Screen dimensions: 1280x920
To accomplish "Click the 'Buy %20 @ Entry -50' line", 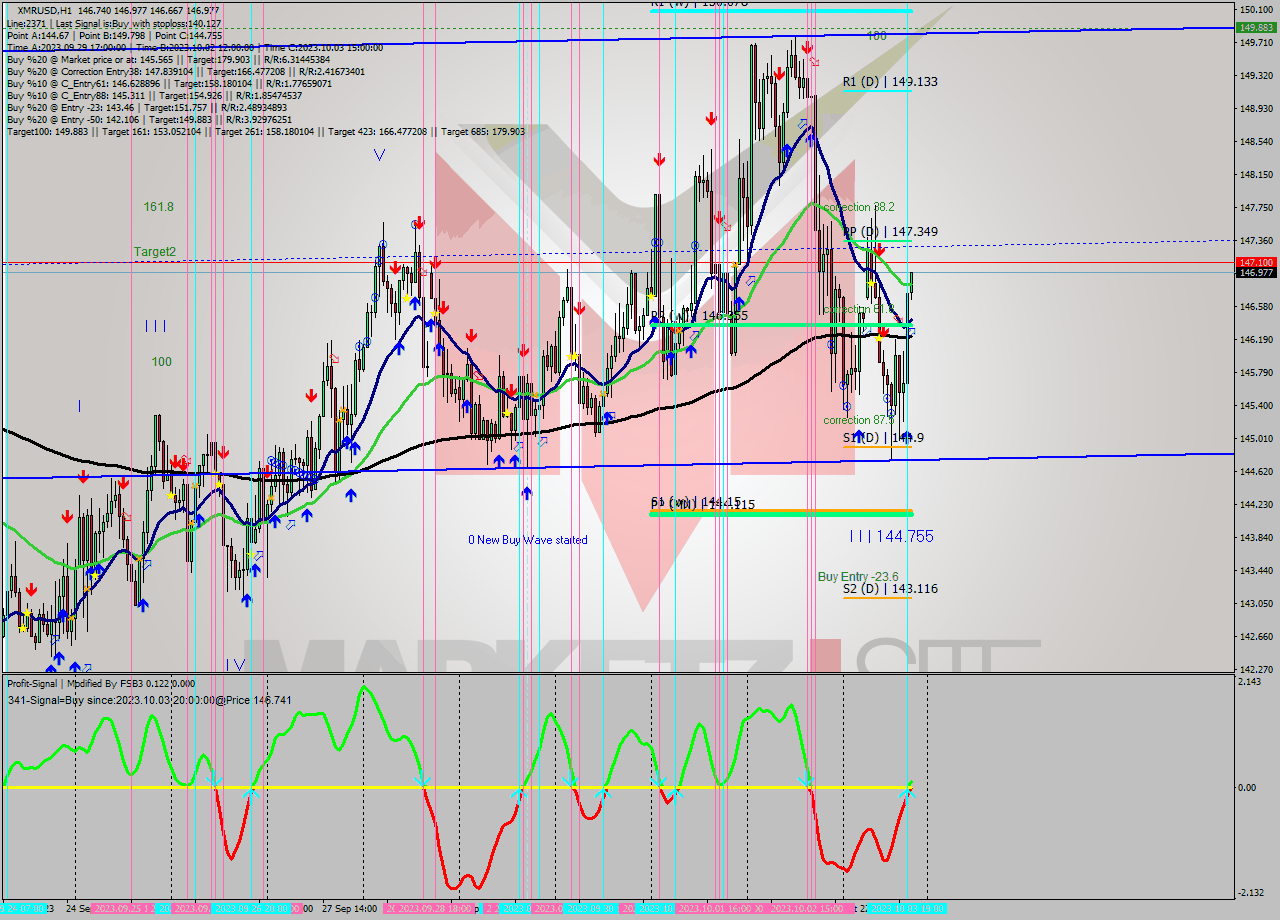I will pos(151,120).
